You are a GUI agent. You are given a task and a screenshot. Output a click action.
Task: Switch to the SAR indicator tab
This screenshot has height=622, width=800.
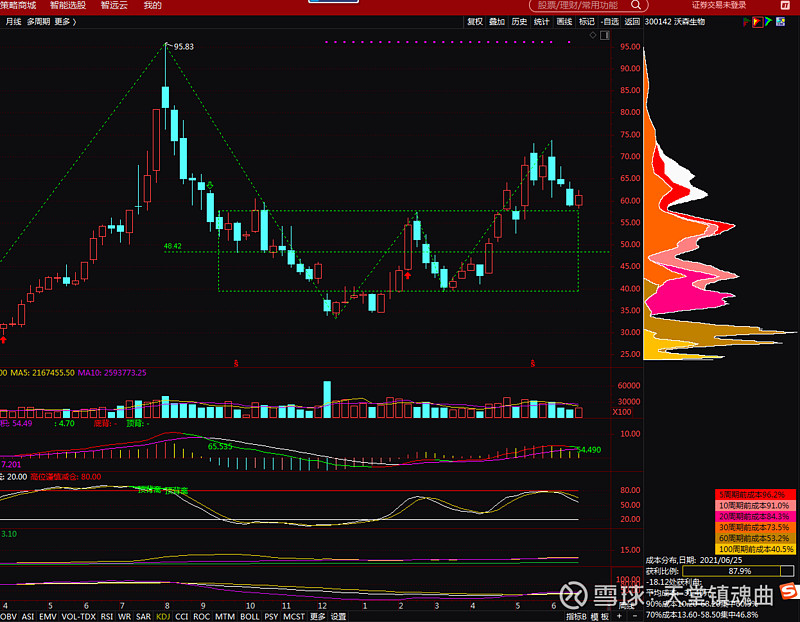(143, 616)
